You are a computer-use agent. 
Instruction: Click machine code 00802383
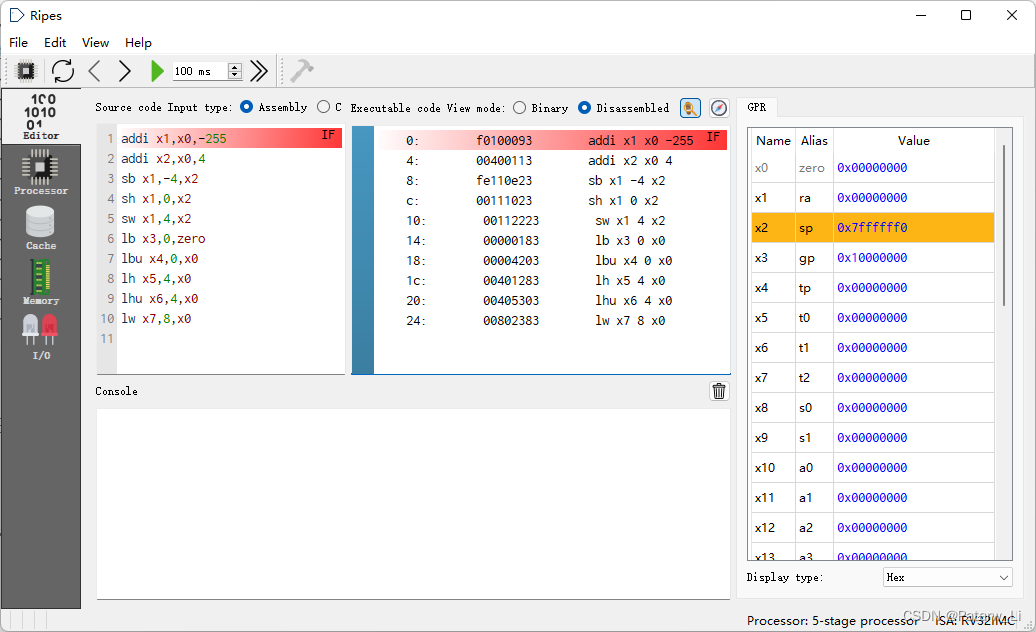pyautogui.click(x=511, y=320)
